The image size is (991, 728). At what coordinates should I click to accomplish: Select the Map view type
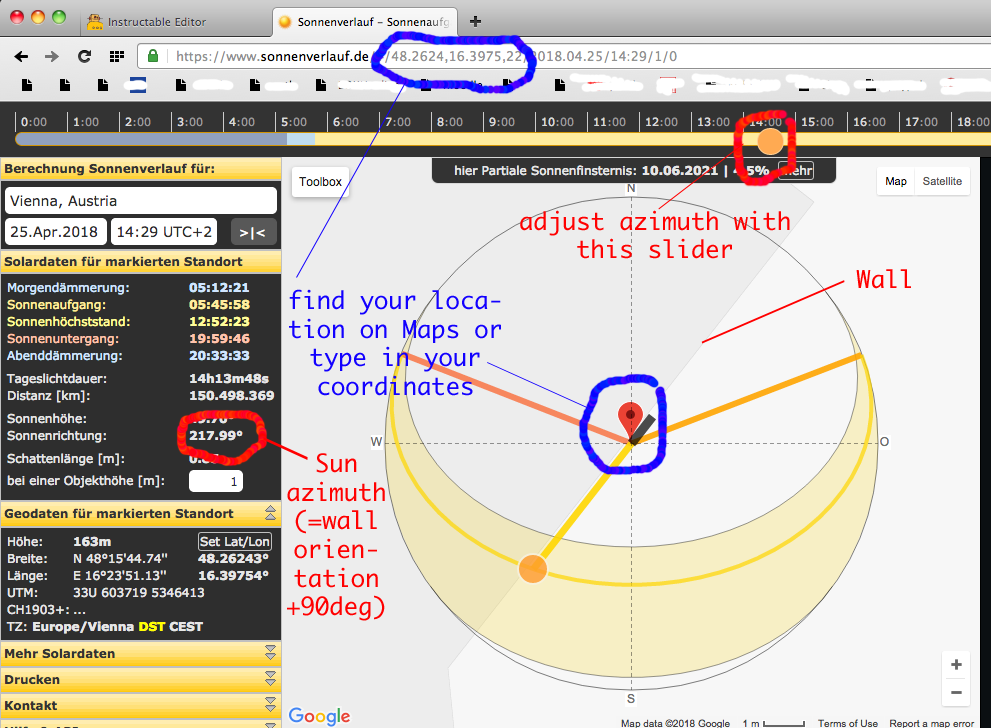pos(896,181)
